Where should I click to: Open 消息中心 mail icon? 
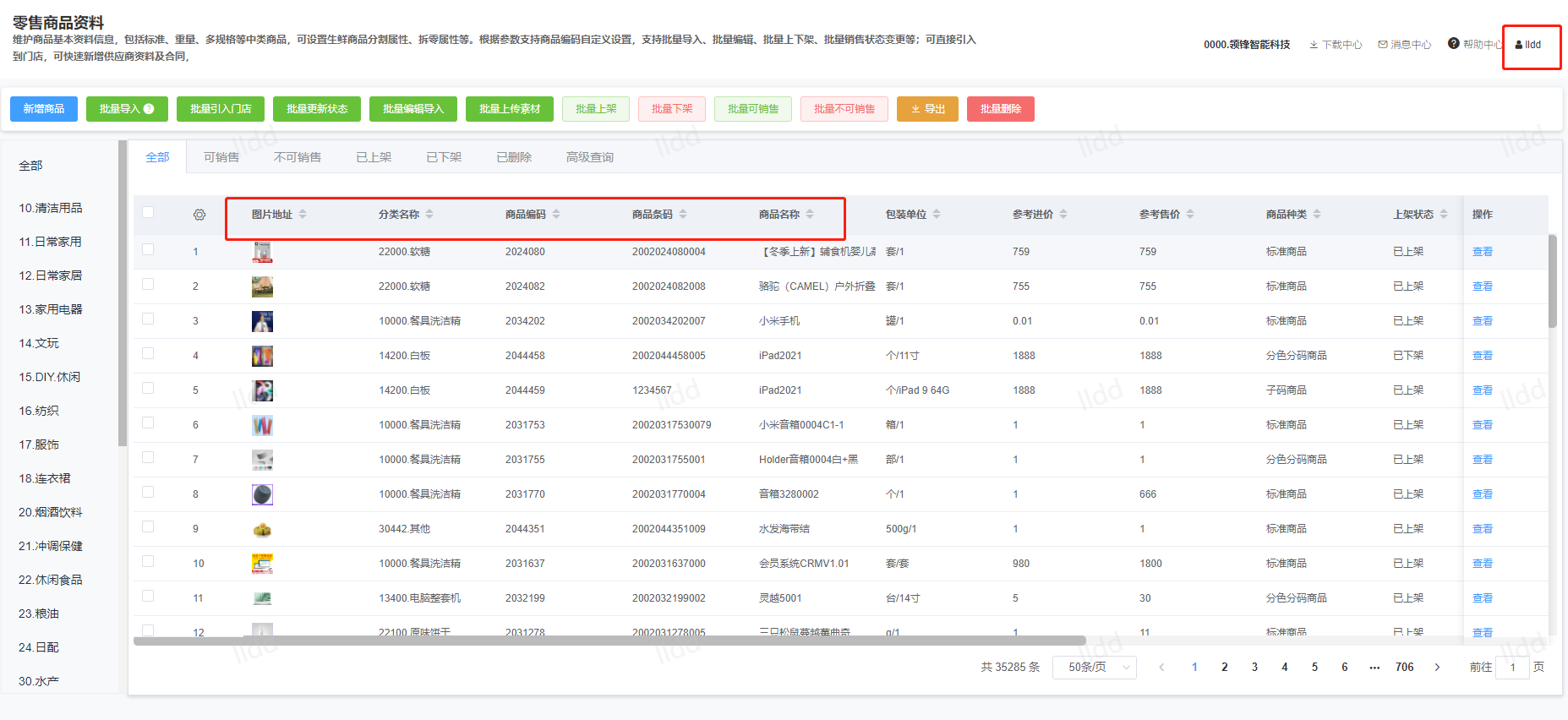coord(1383,45)
